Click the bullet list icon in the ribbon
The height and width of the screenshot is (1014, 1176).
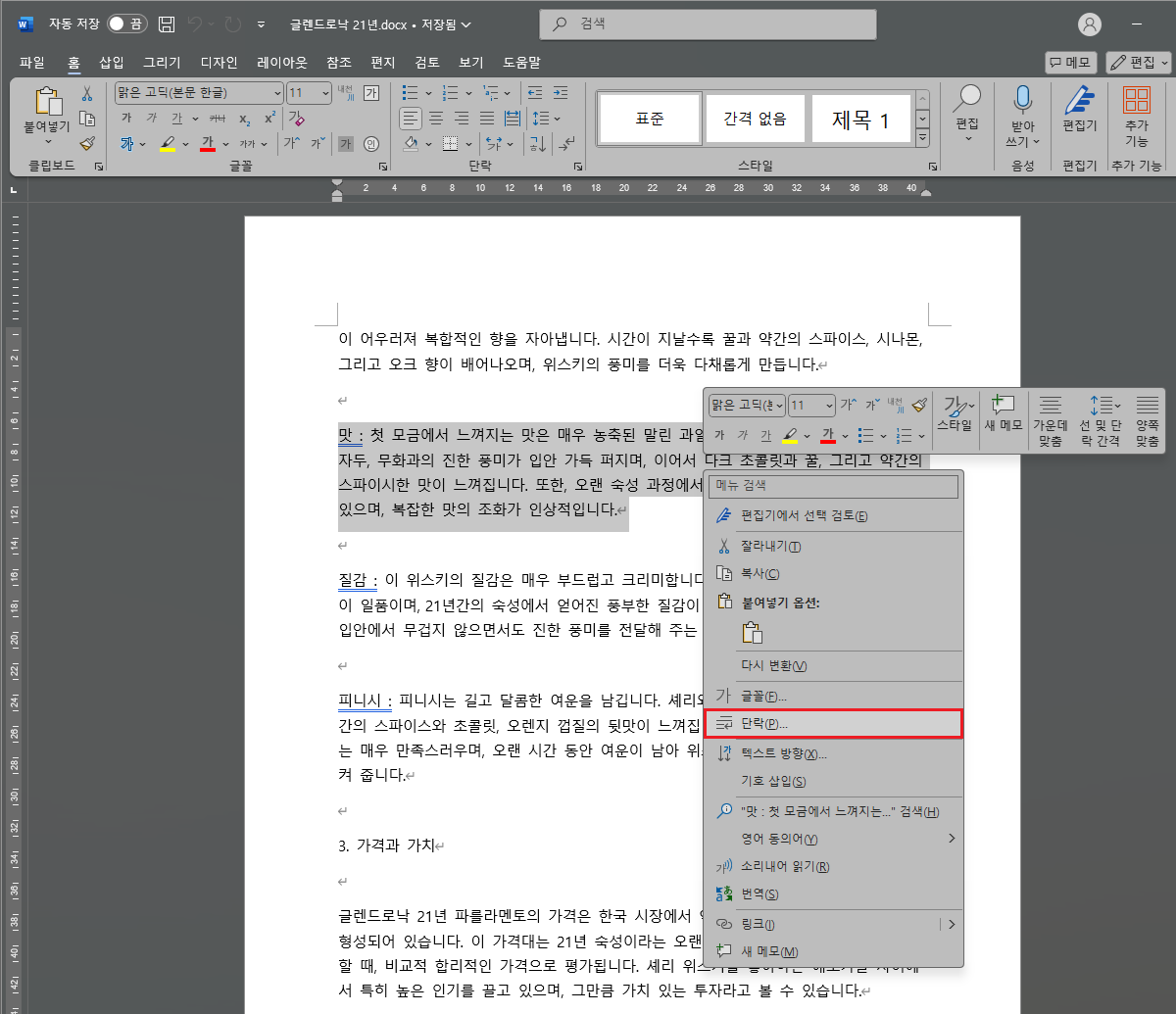(x=410, y=94)
